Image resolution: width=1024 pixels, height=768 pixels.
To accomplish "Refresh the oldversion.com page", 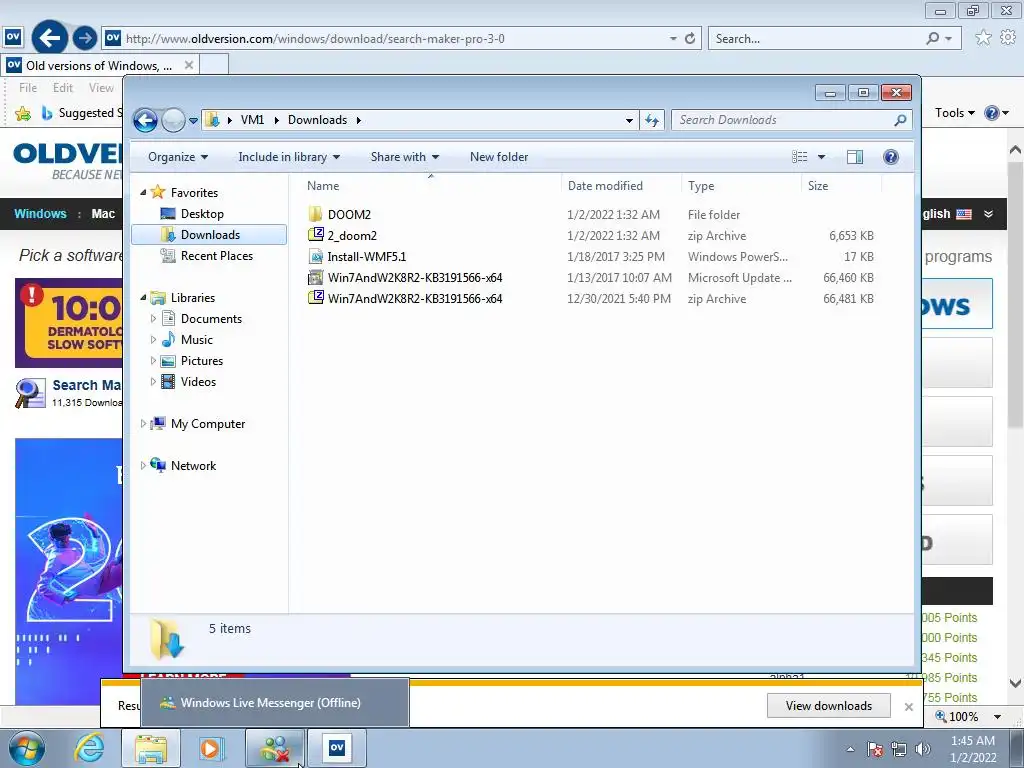I will tap(690, 39).
